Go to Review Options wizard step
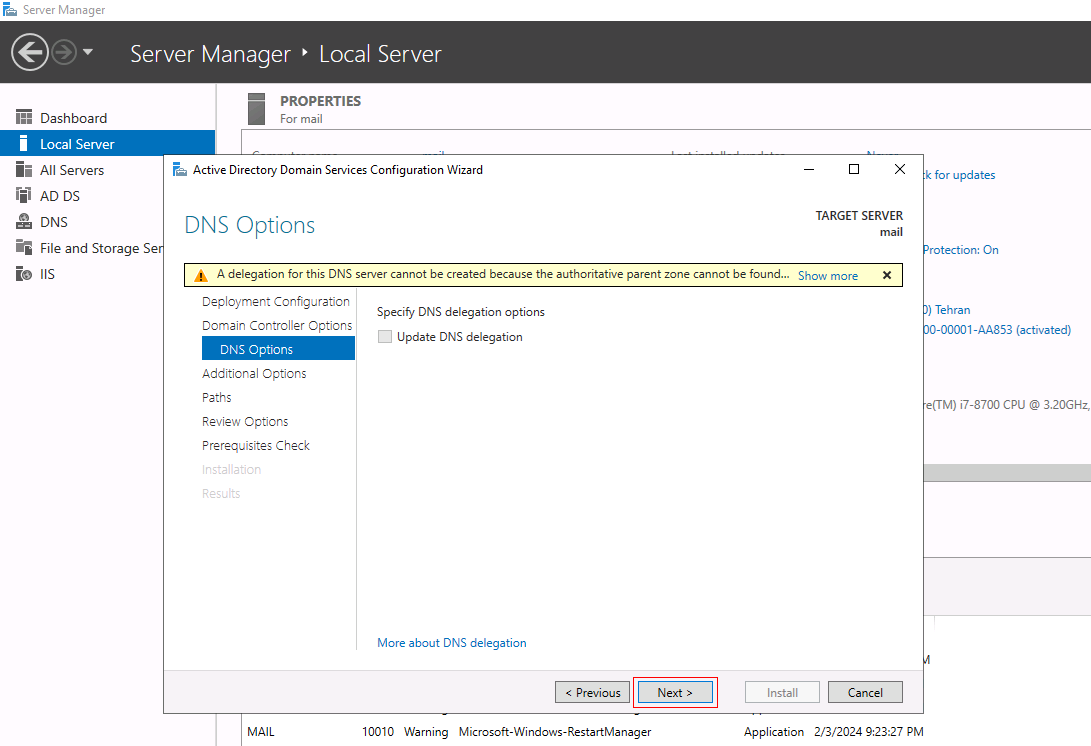Image resolution: width=1091 pixels, height=746 pixels. (245, 421)
